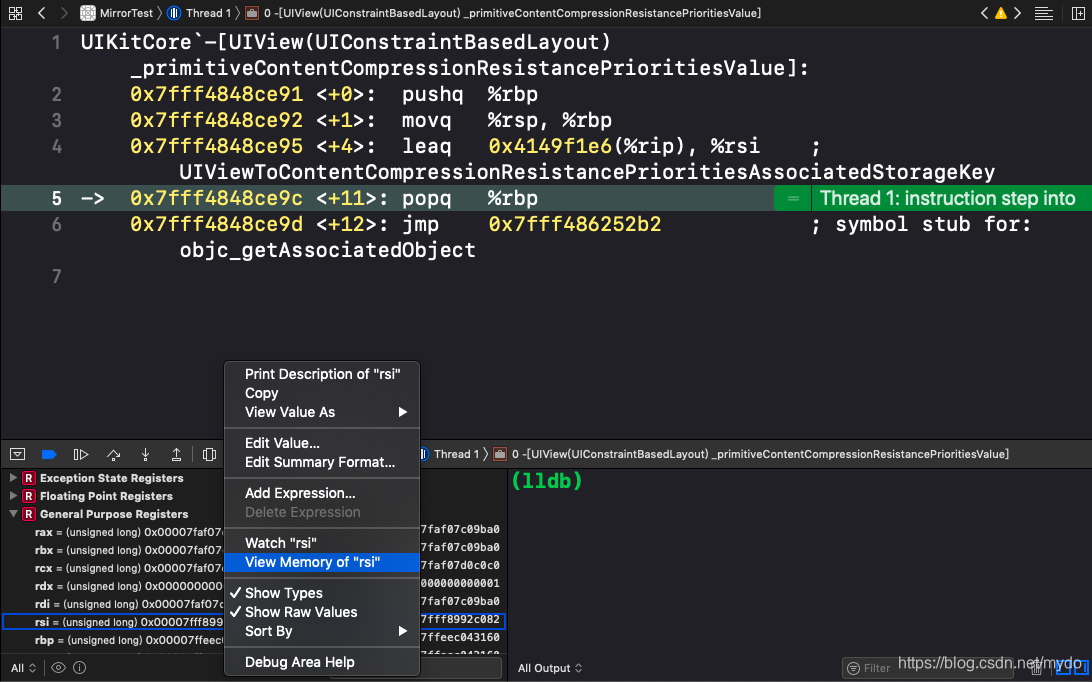Expand Exception State Registers group
Image resolution: width=1092 pixels, height=682 pixels.
[13, 477]
